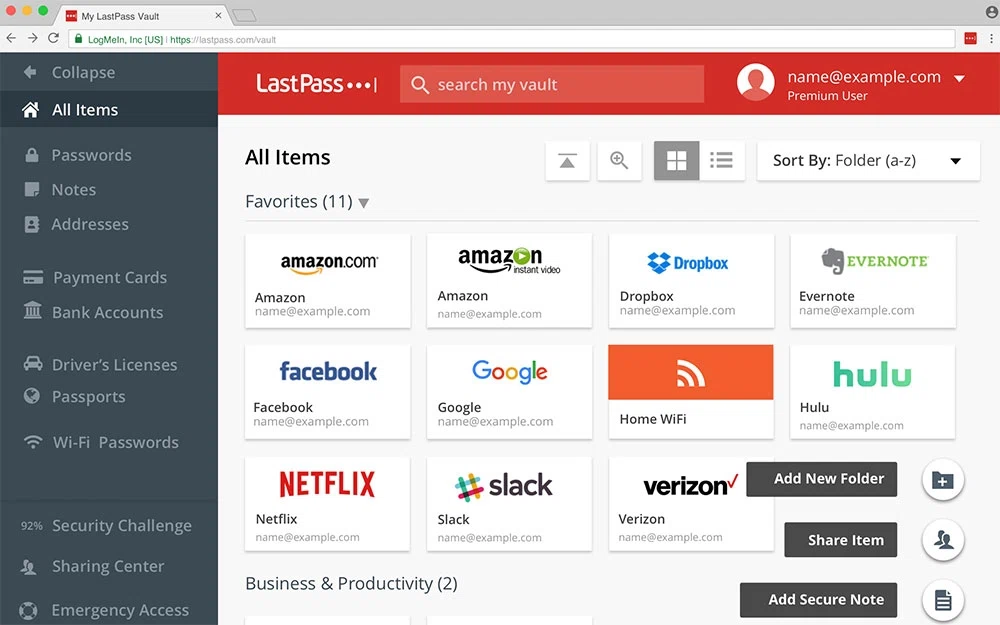Open the Netflix item card

[x=328, y=504]
